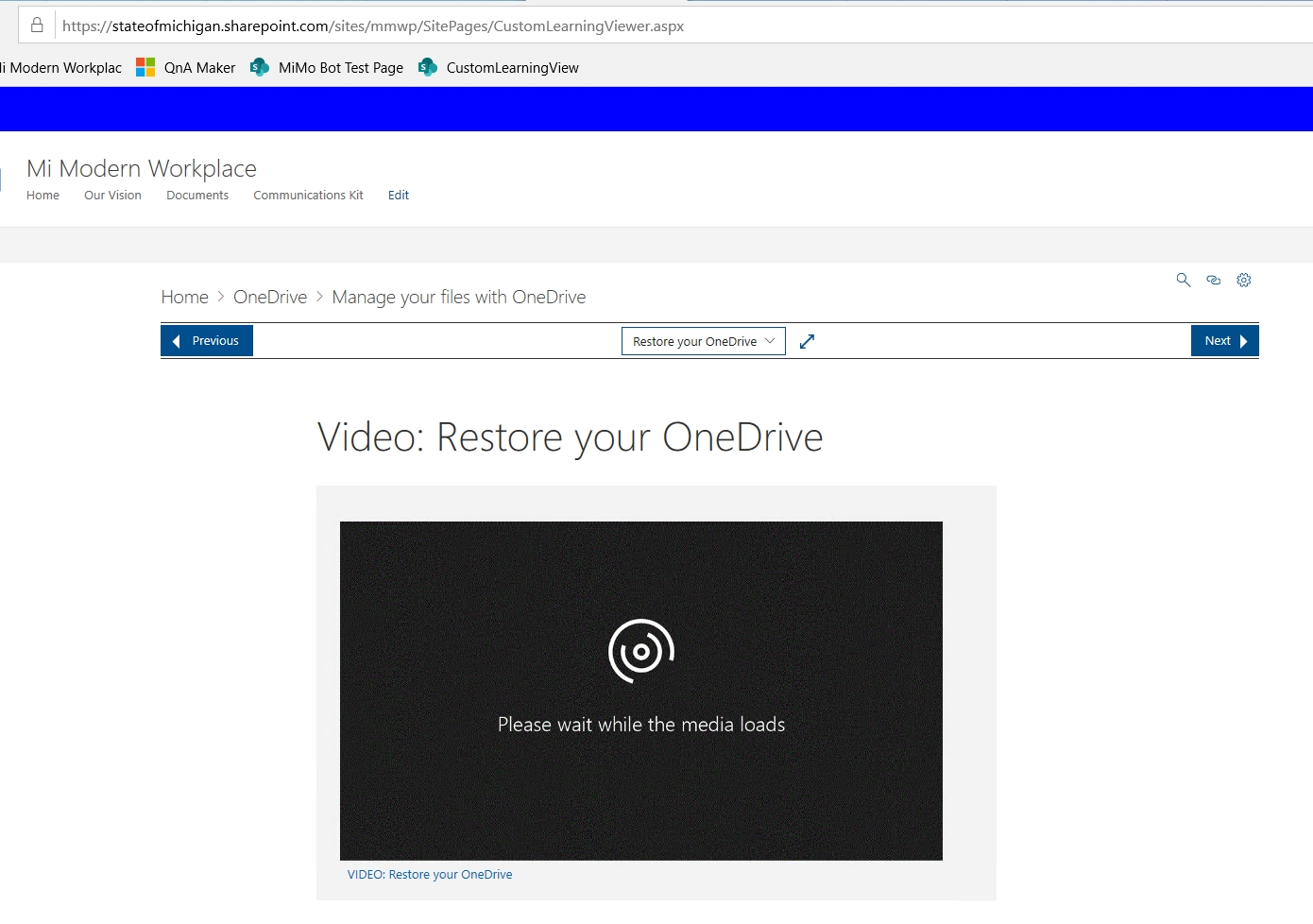Viewport: 1313px width, 924px height.
Task: Click the MiMo Bot Test Page SharePoint icon
Action: (x=260, y=67)
